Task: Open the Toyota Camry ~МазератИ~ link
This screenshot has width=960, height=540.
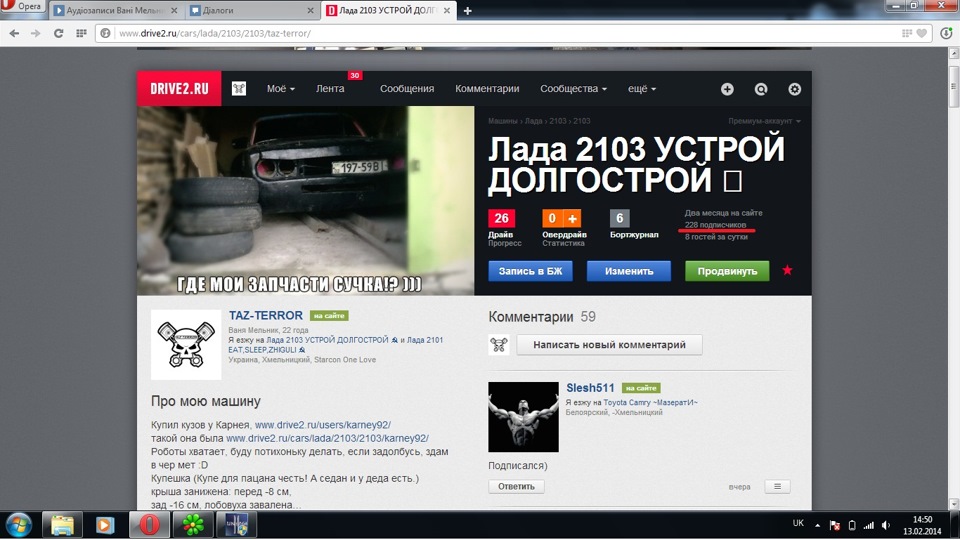Action: point(650,402)
